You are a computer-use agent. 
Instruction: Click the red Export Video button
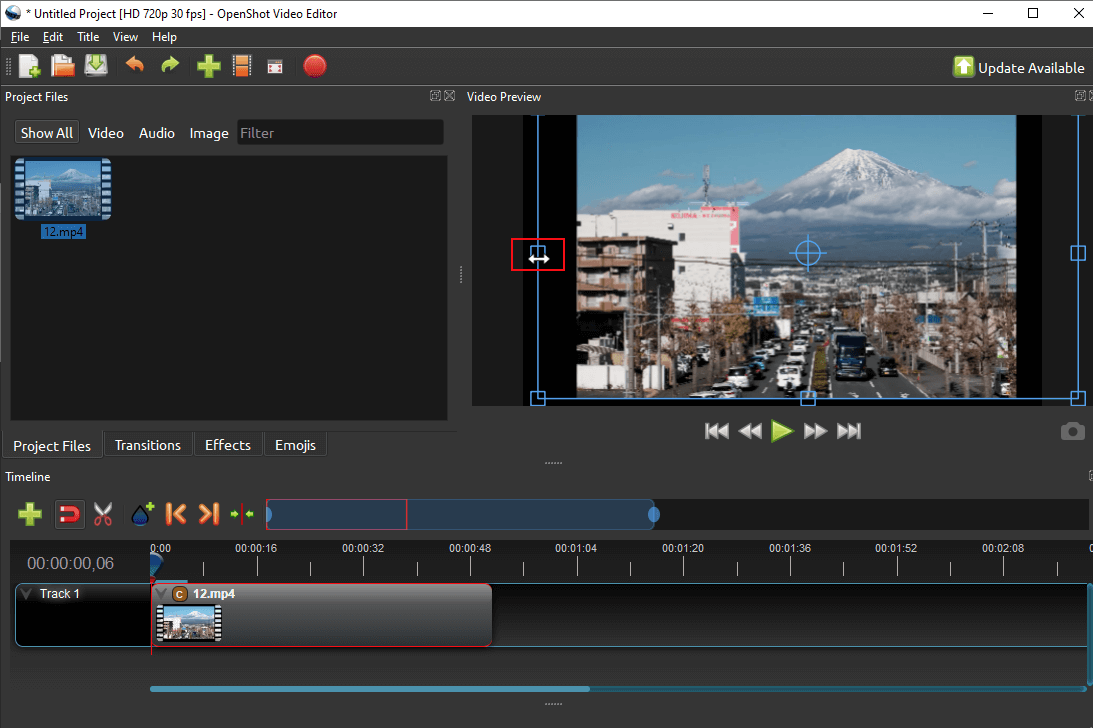click(x=315, y=67)
